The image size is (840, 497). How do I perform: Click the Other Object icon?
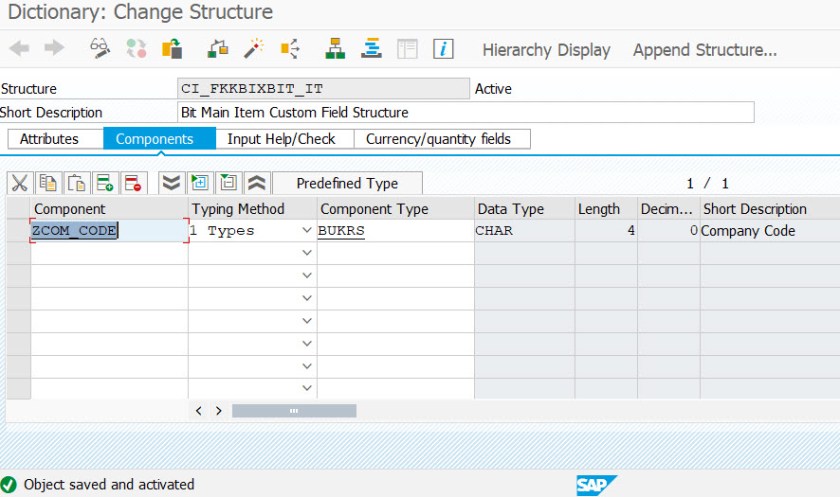[172, 49]
